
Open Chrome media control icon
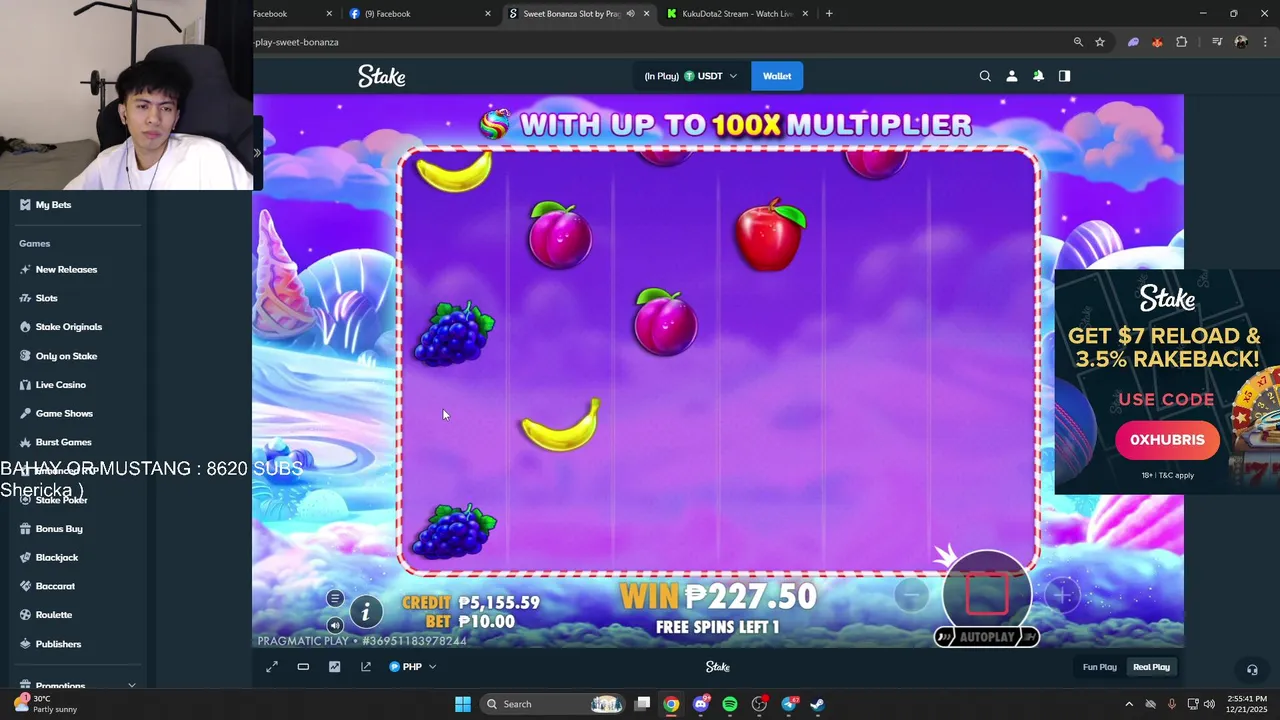pyautogui.click(x=1217, y=42)
